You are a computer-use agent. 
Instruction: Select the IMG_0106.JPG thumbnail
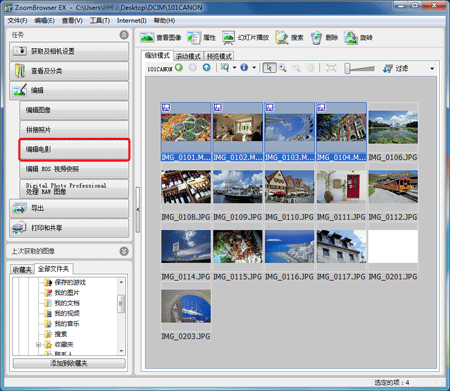pos(393,127)
